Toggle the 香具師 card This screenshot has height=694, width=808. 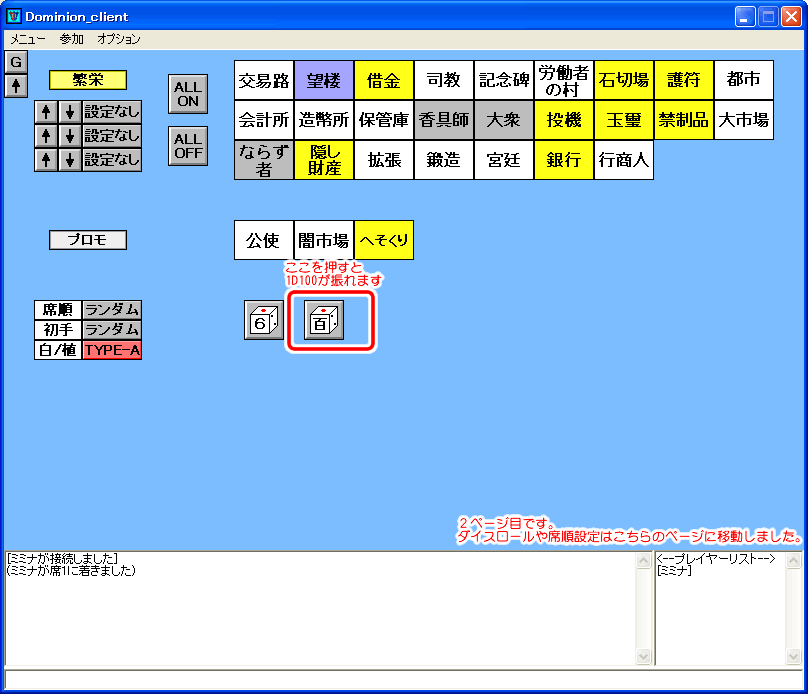pyautogui.click(x=444, y=120)
